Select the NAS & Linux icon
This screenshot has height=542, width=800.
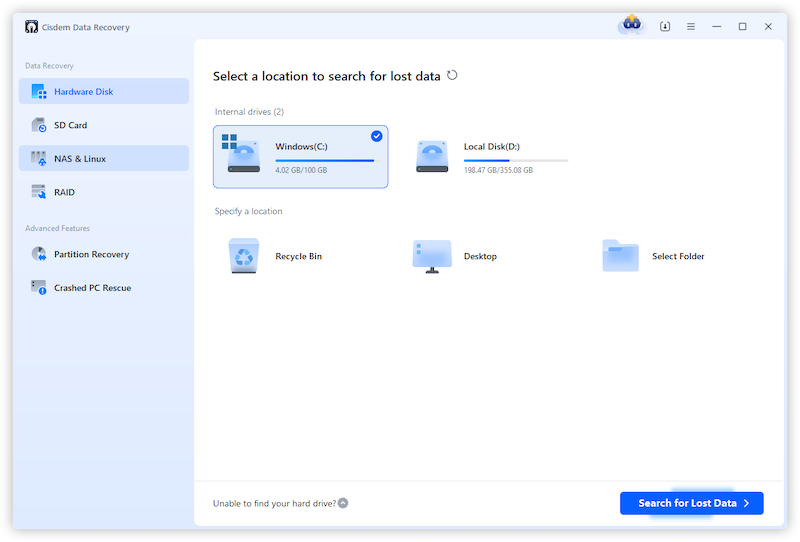point(39,159)
